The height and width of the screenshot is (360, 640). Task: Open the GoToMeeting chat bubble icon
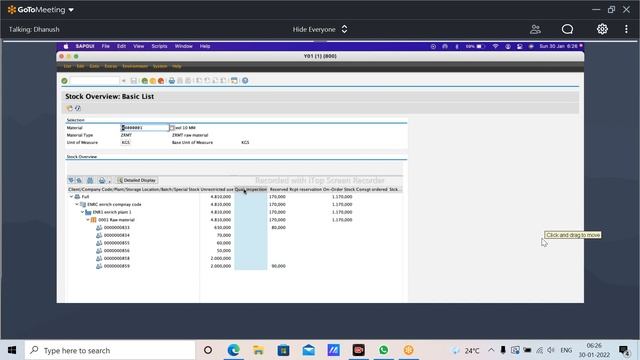point(567,29)
